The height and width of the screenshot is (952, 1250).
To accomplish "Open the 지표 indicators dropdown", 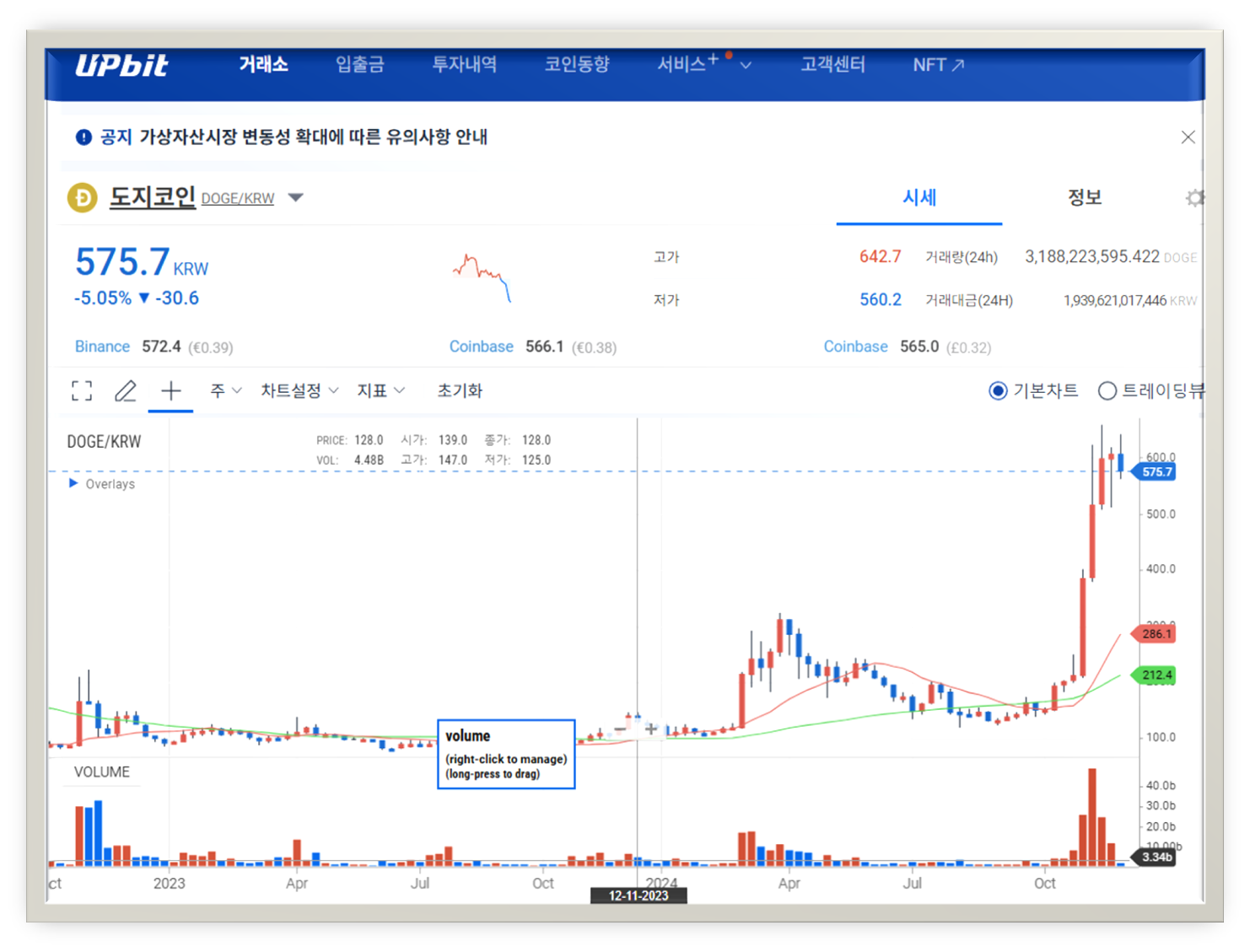I will click(381, 390).
